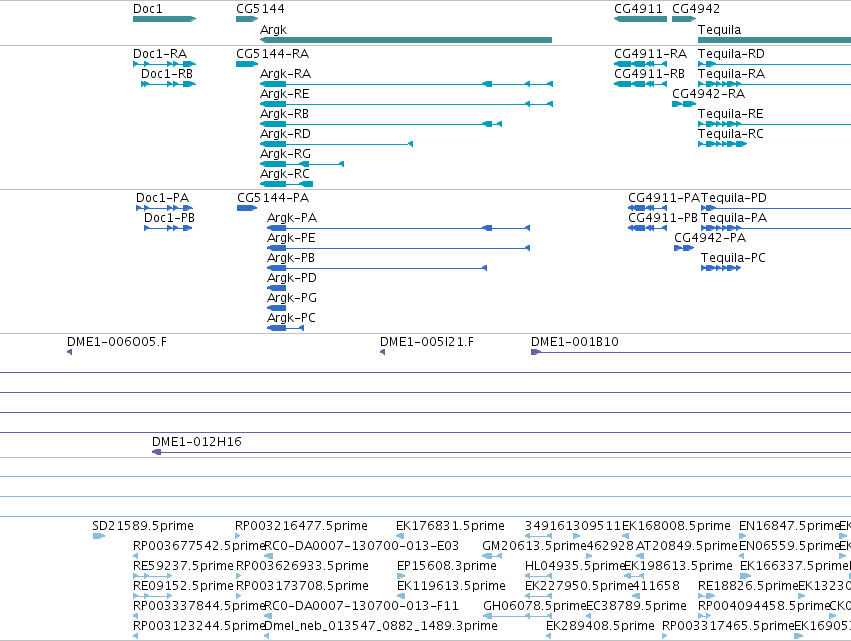Open the Argk-PC protein label

291,319
